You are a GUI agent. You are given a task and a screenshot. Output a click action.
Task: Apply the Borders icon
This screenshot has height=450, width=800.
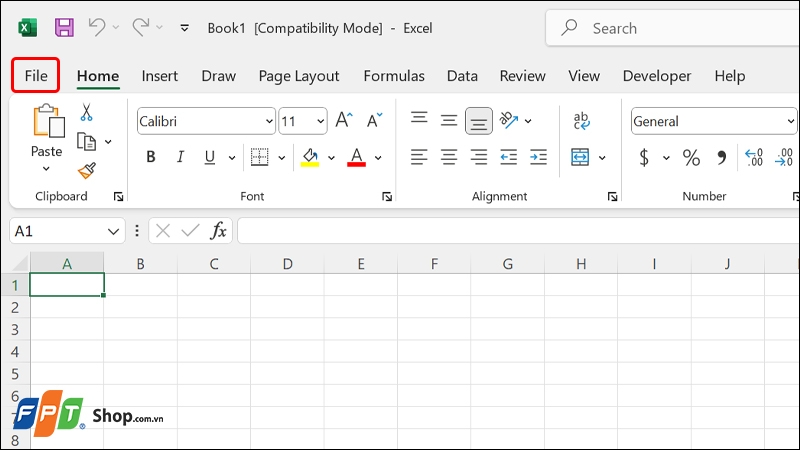tap(260, 157)
